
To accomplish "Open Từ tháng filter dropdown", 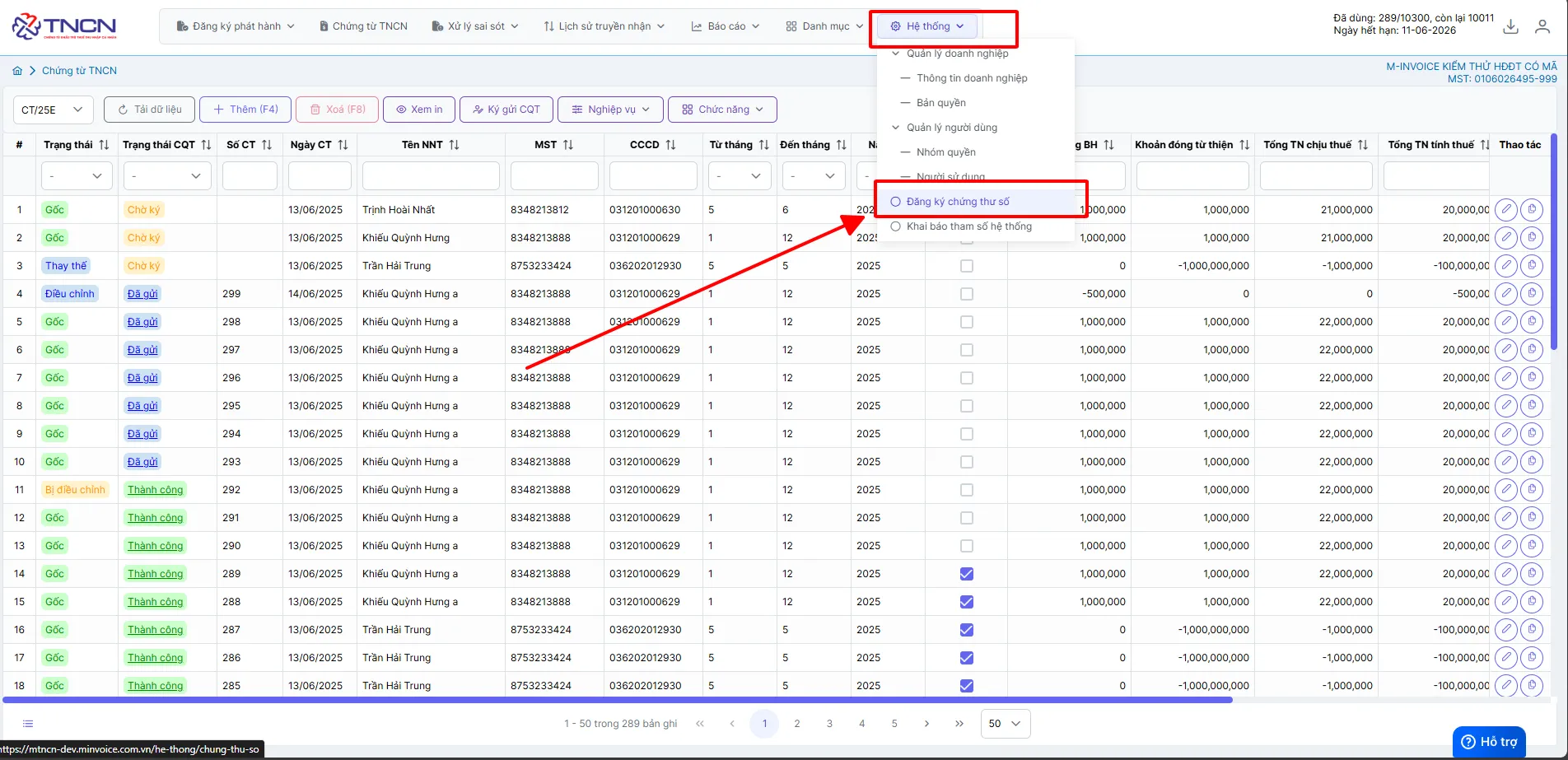I will click(740, 175).
